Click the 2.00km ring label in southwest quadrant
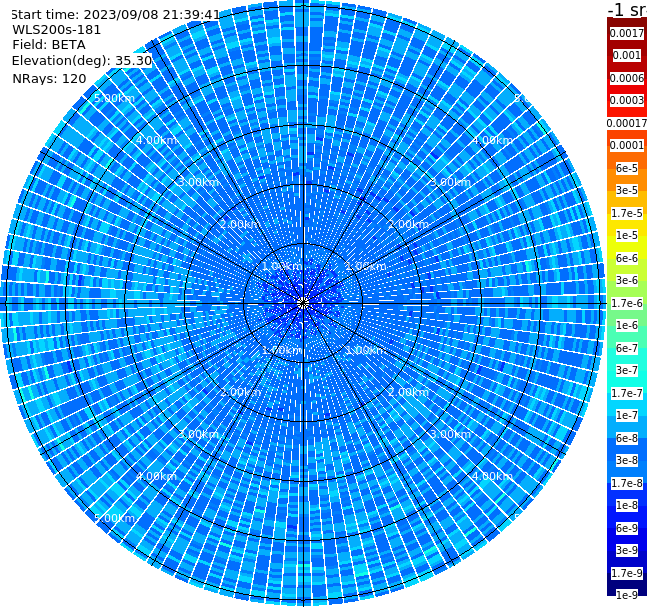This screenshot has width=647, height=607. 241,392
